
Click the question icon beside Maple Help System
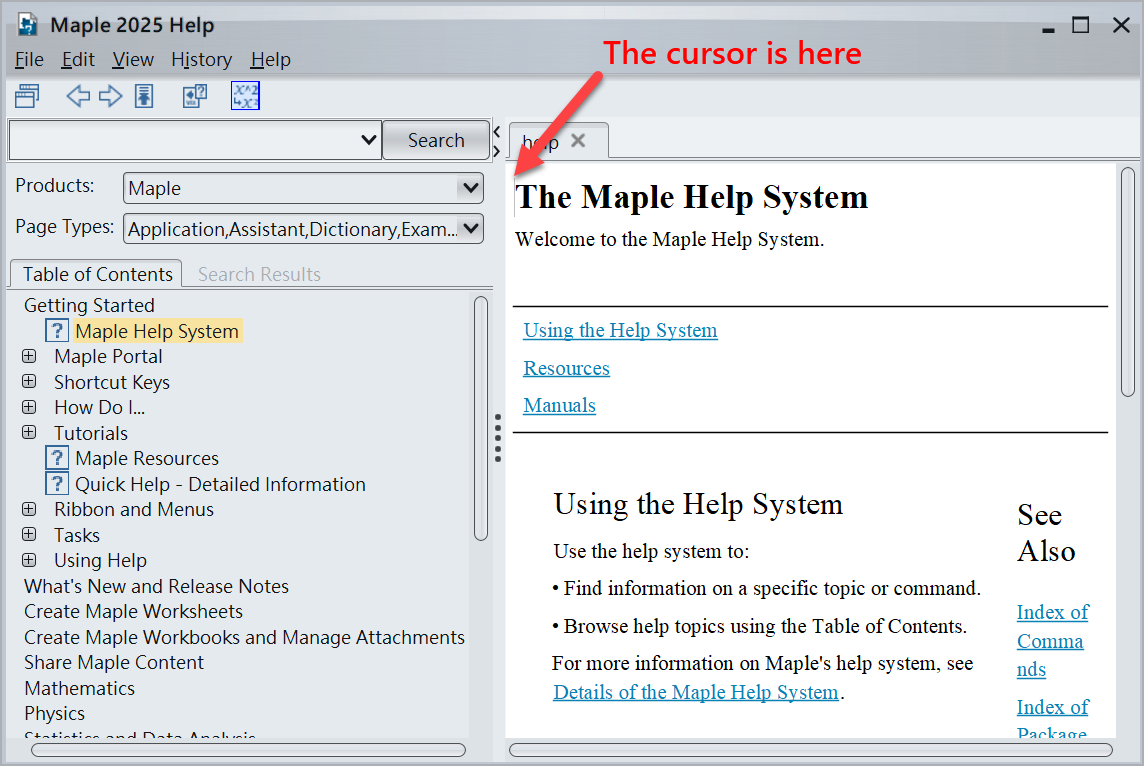[x=57, y=330]
